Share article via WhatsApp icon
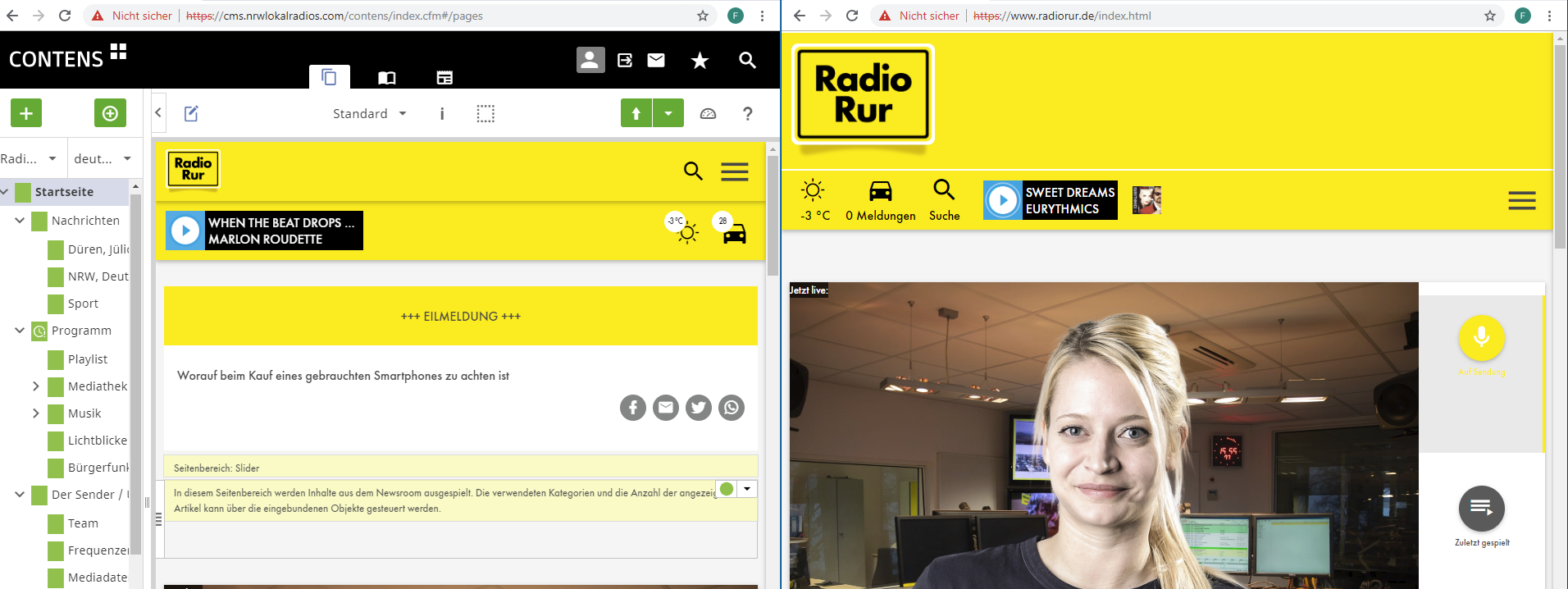 coord(731,408)
